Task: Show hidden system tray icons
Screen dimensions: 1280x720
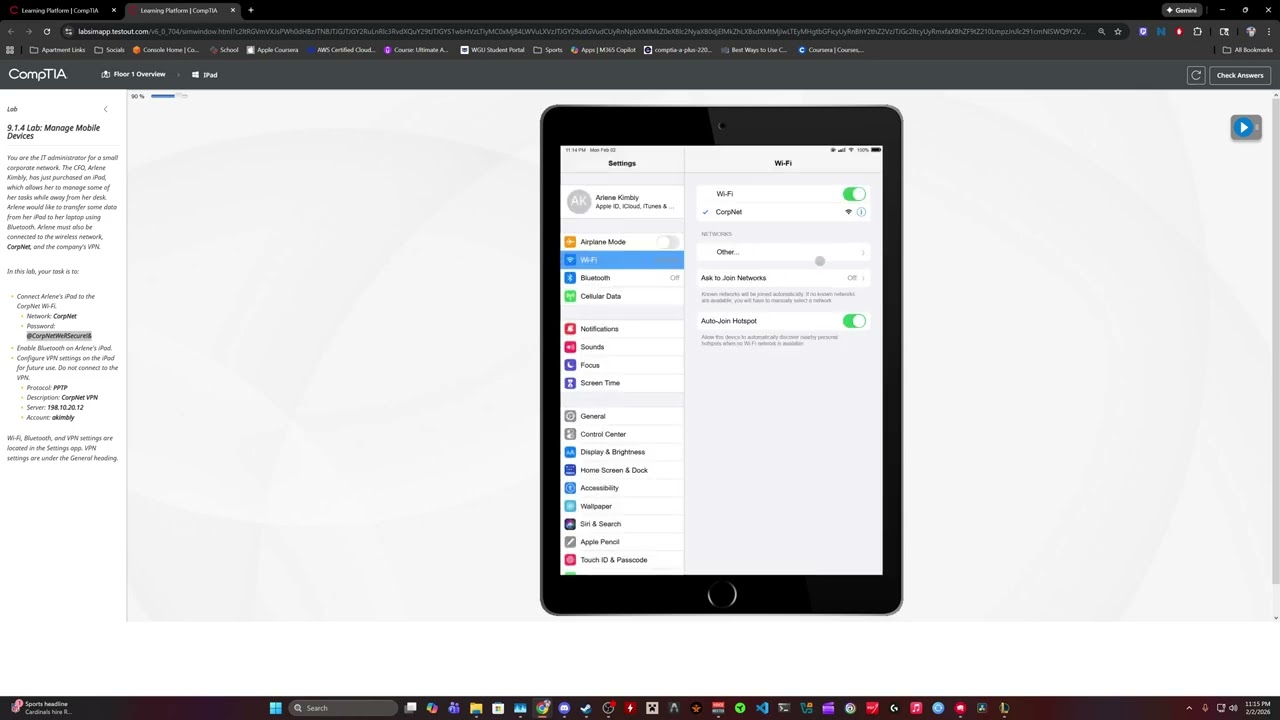Action: [1189, 708]
